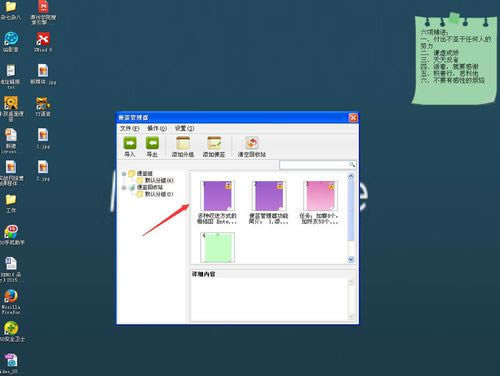Open the 设置 menu
500x376 pixels.
[x=184, y=128]
